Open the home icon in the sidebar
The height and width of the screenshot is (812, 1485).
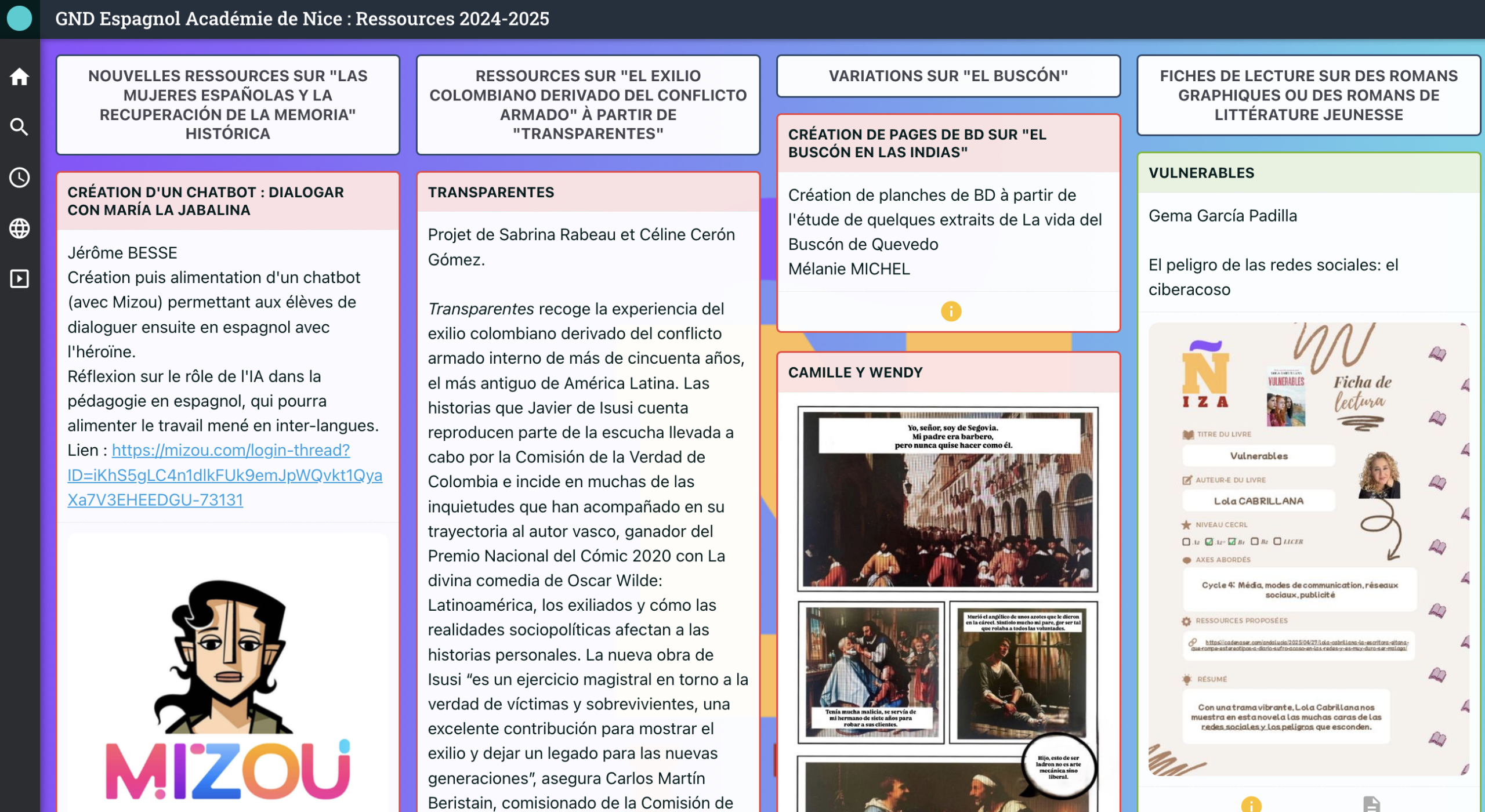tap(20, 77)
